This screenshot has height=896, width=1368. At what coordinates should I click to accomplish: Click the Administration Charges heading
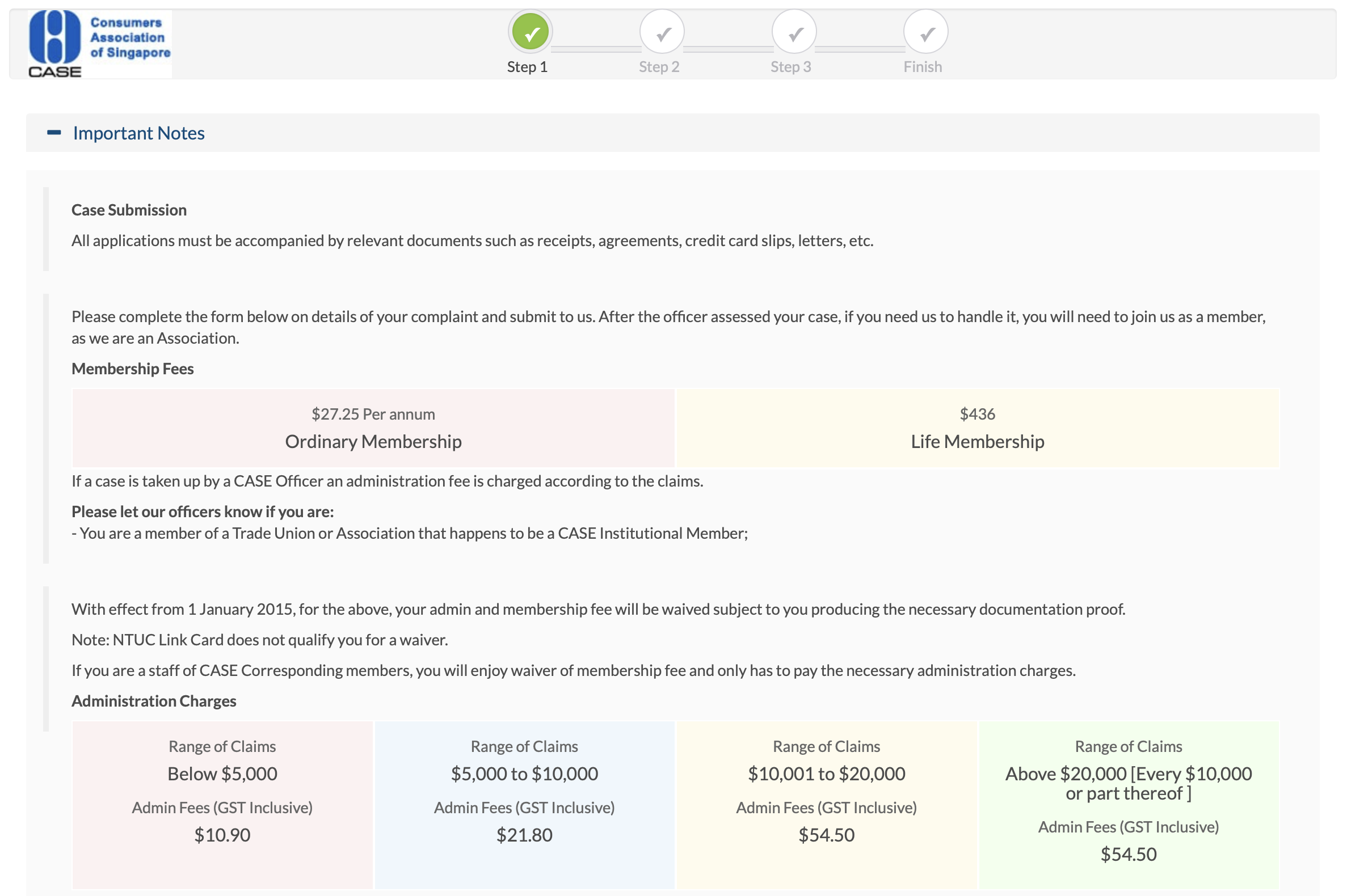tap(154, 701)
